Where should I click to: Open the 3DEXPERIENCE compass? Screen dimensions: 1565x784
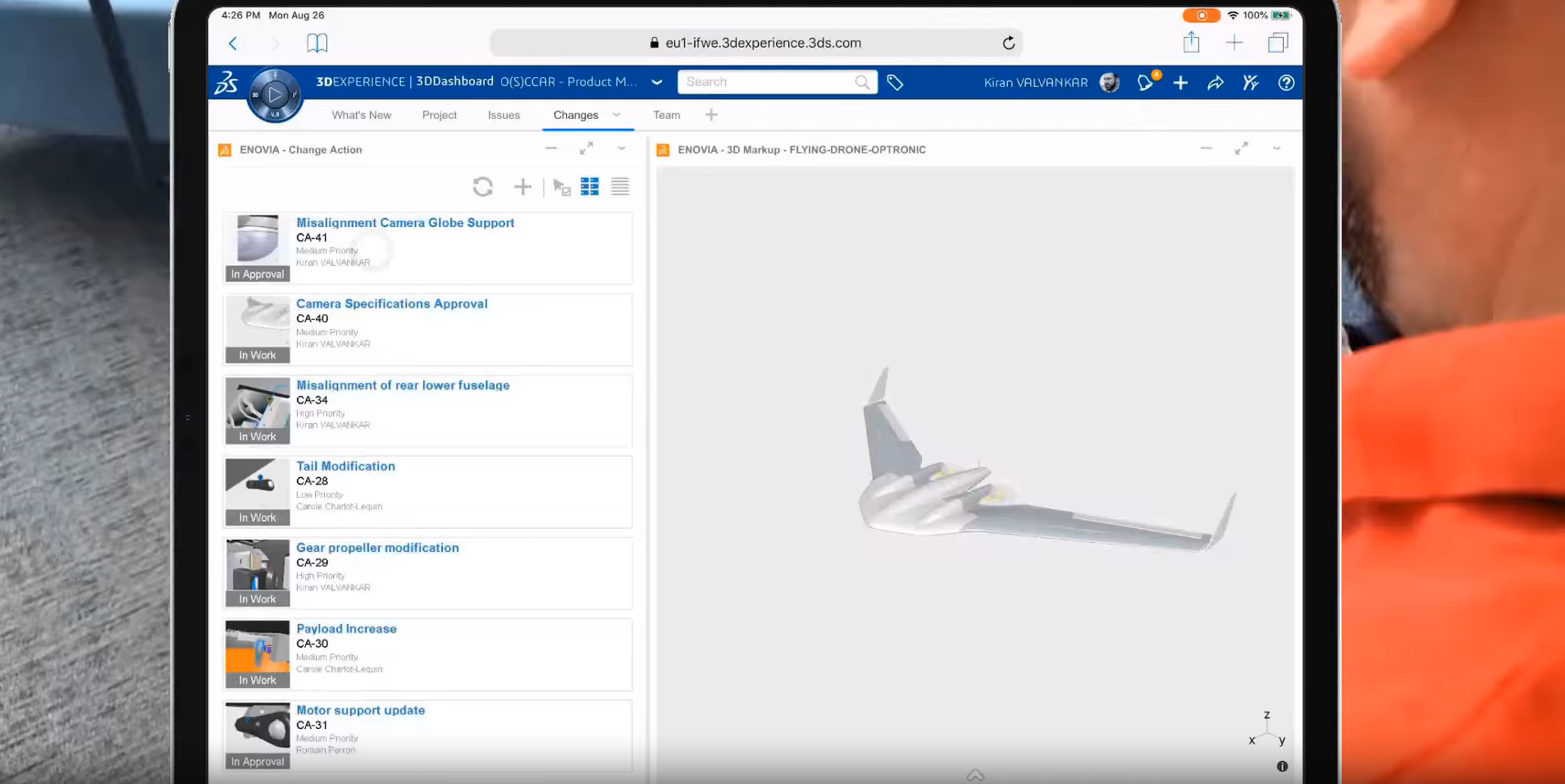point(275,95)
